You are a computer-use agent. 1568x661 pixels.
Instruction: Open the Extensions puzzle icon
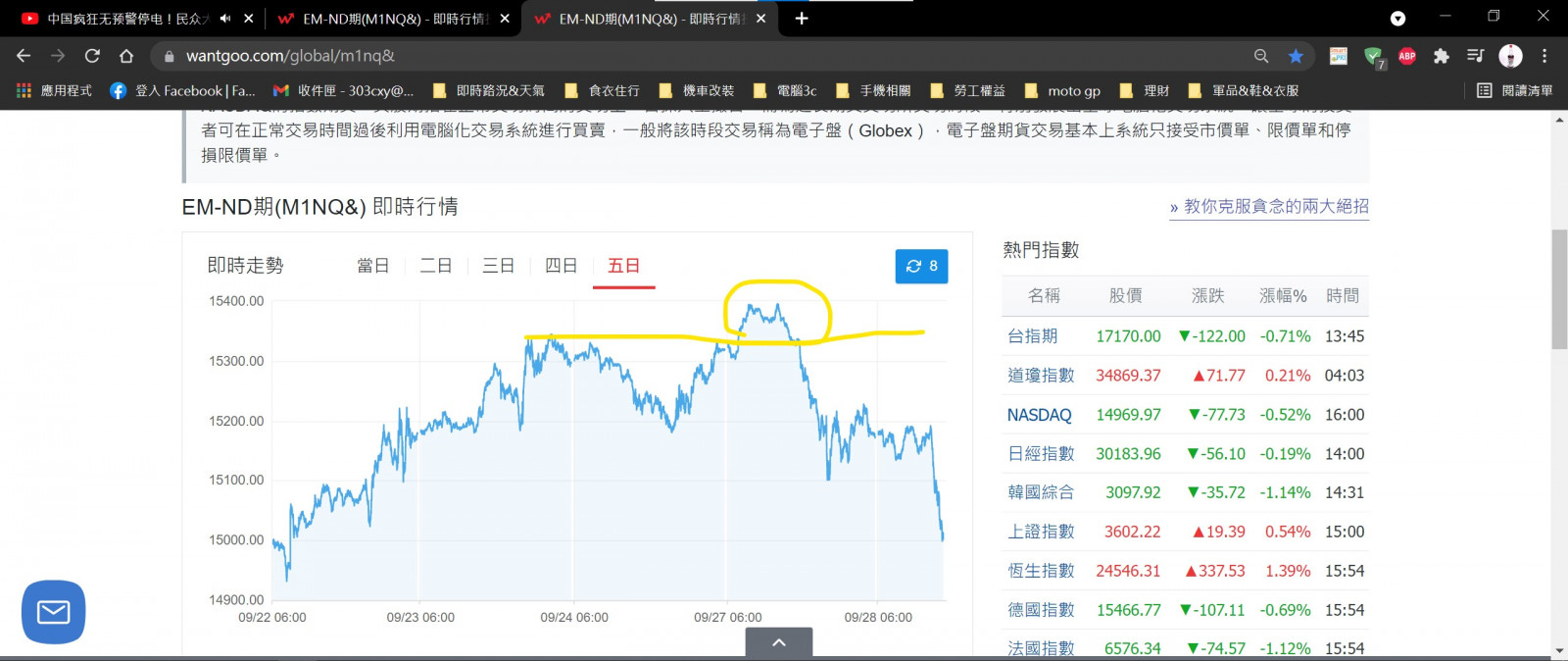[1442, 56]
